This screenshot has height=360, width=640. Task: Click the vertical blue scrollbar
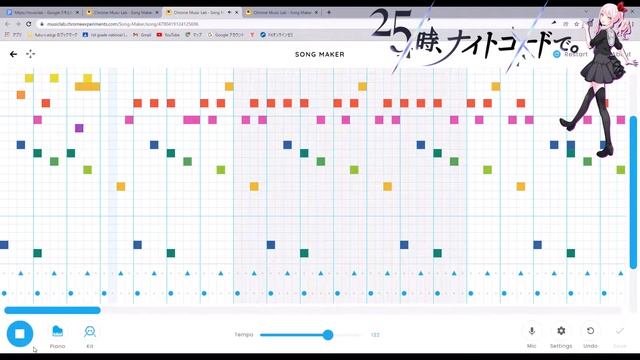tap(633, 192)
